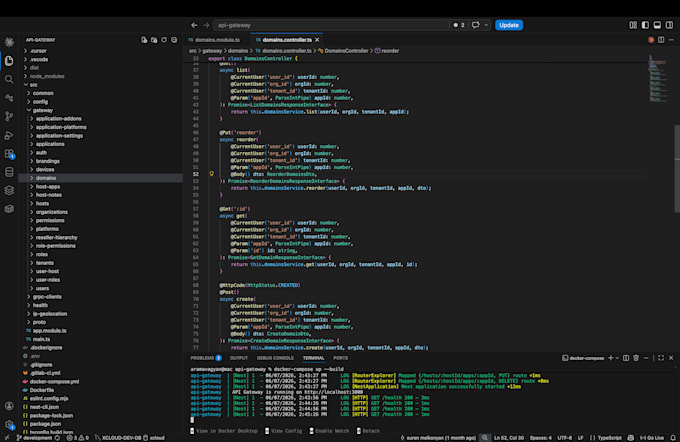Screen dimensions: 680x442
Task: Refresh the explorer file tree
Action: pos(164,40)
